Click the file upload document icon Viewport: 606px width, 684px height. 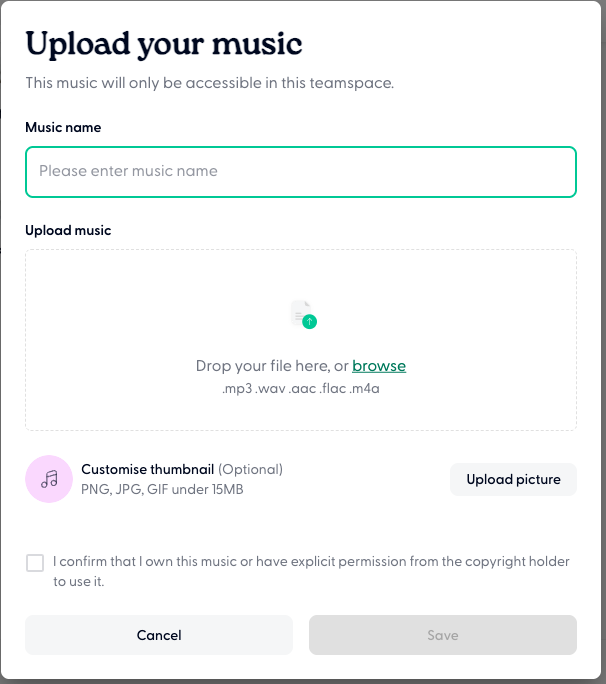[300, 311]
